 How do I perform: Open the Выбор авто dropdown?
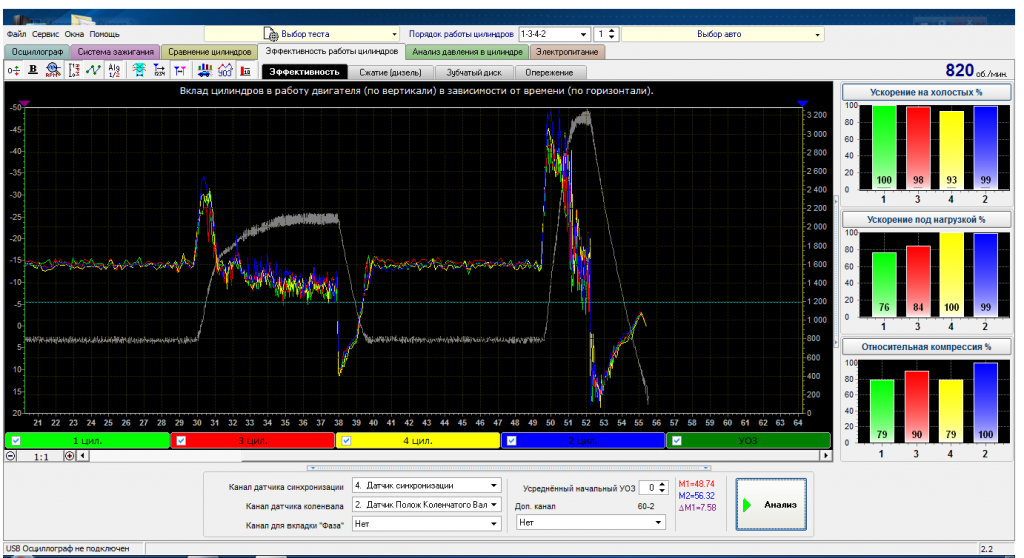click(722, 34)
